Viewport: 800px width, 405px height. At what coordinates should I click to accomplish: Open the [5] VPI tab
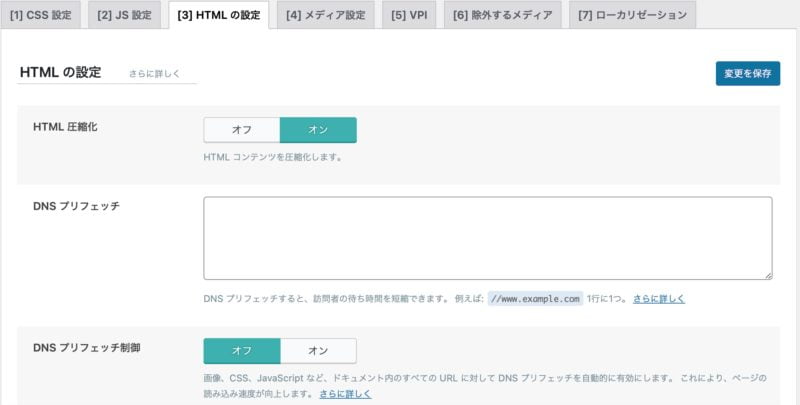click(x=410, y=15)
